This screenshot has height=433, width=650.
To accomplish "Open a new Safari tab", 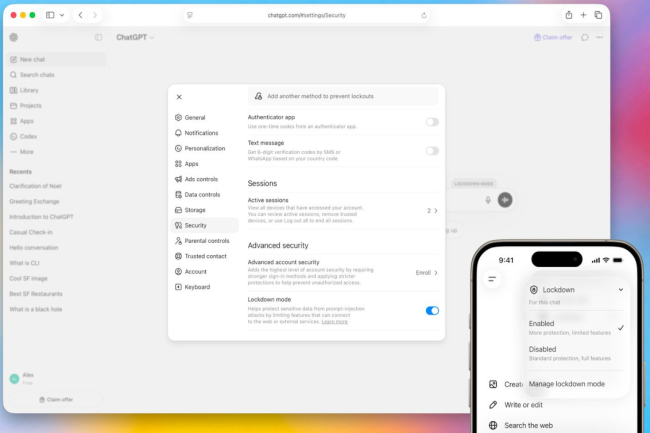I will coord(583,15).
